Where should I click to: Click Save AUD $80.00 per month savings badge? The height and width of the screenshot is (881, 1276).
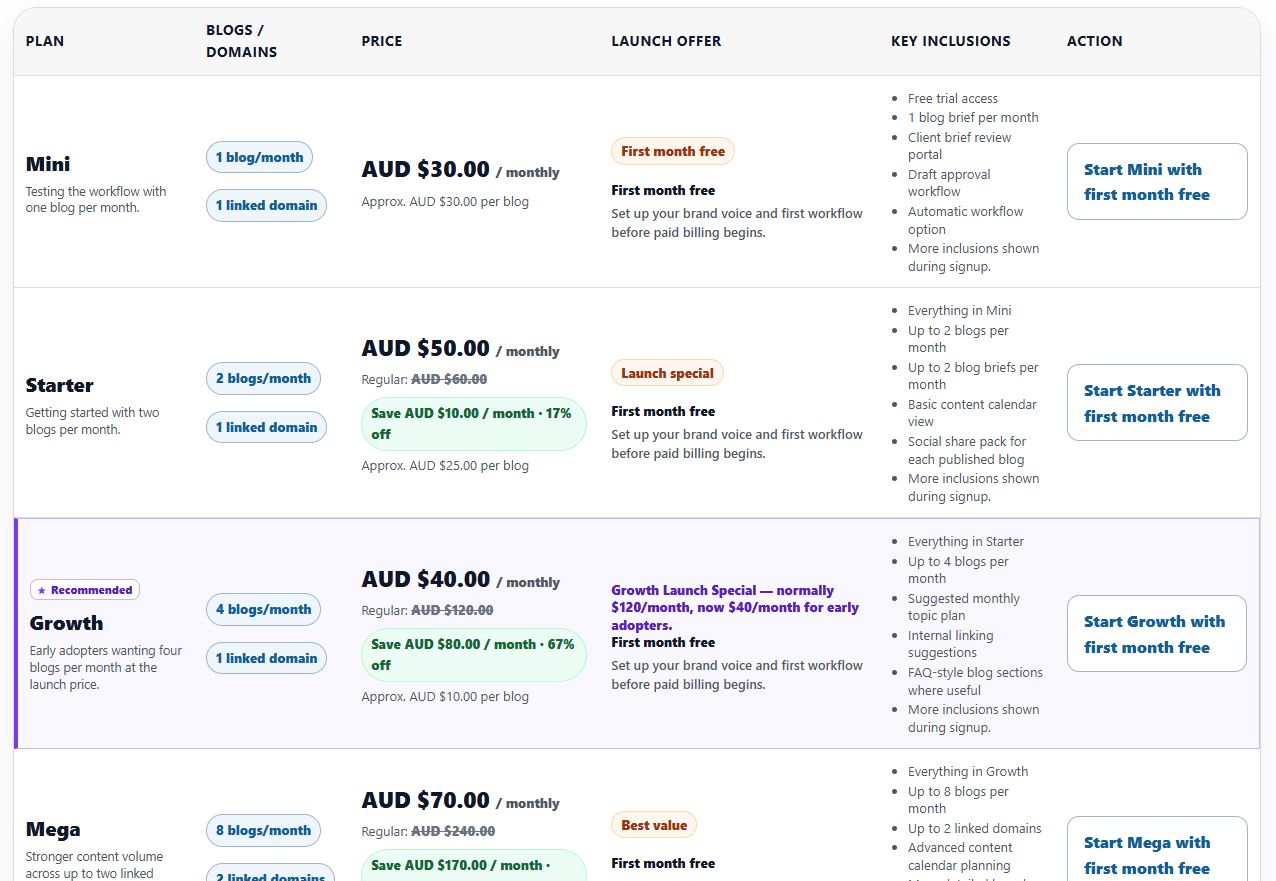tap(474, 654)
